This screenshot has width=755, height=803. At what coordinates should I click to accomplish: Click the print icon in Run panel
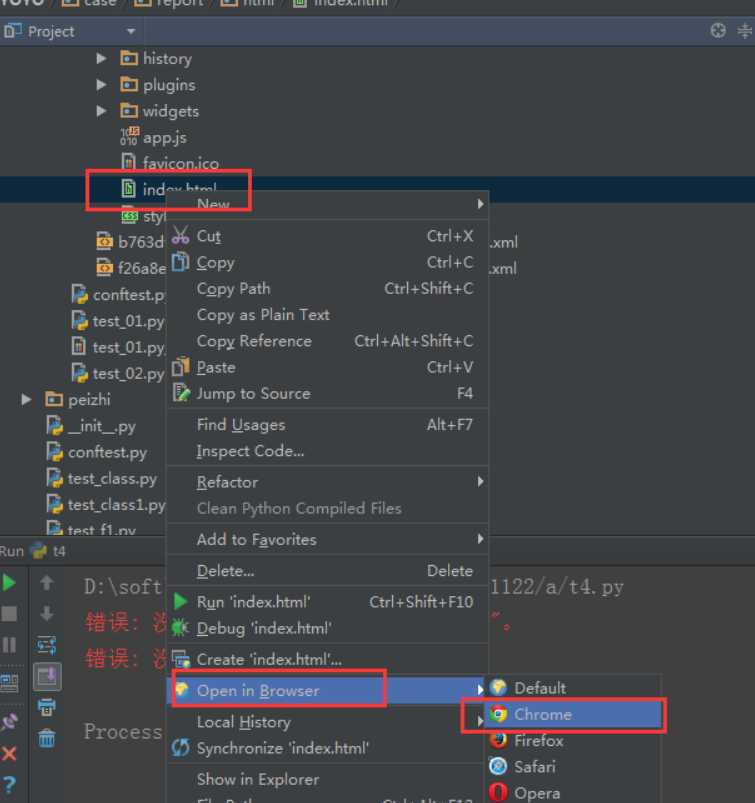tap(47, 708)
